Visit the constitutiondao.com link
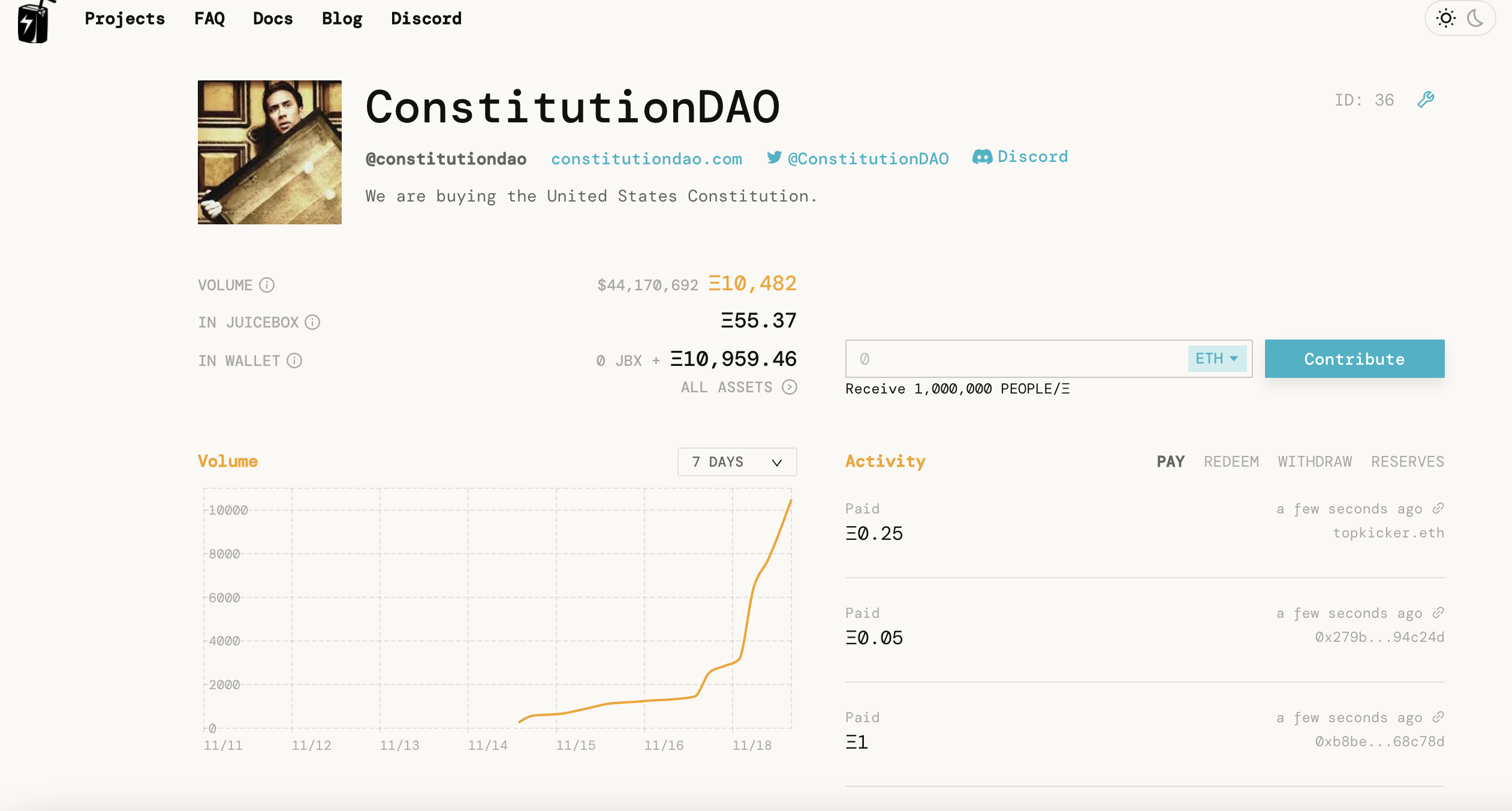The width and height of the screenshot is (1512, 811). [646, 159]
